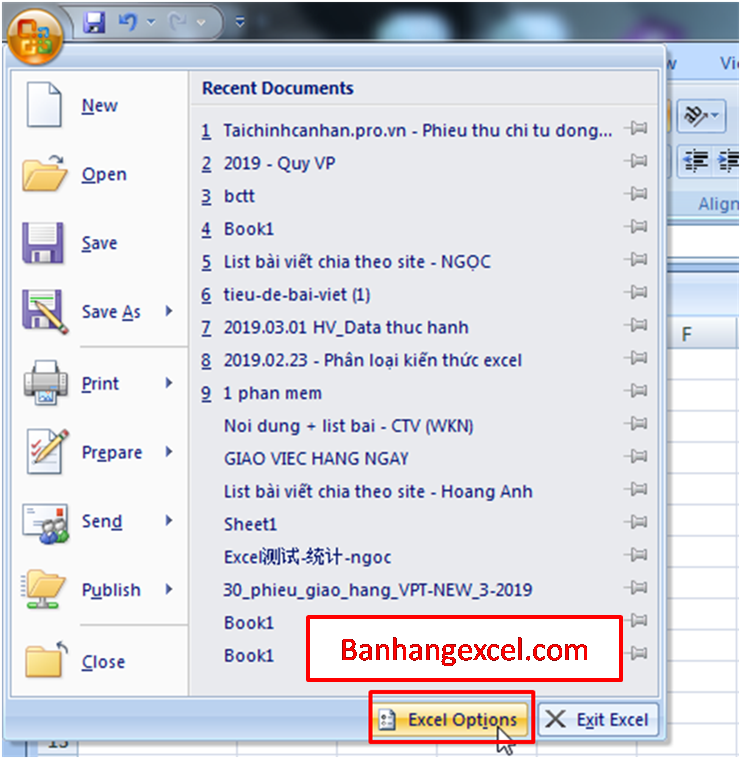Click the Undo arrow icon
Viewport: 741px width, 759px height.
coord(128,22)
